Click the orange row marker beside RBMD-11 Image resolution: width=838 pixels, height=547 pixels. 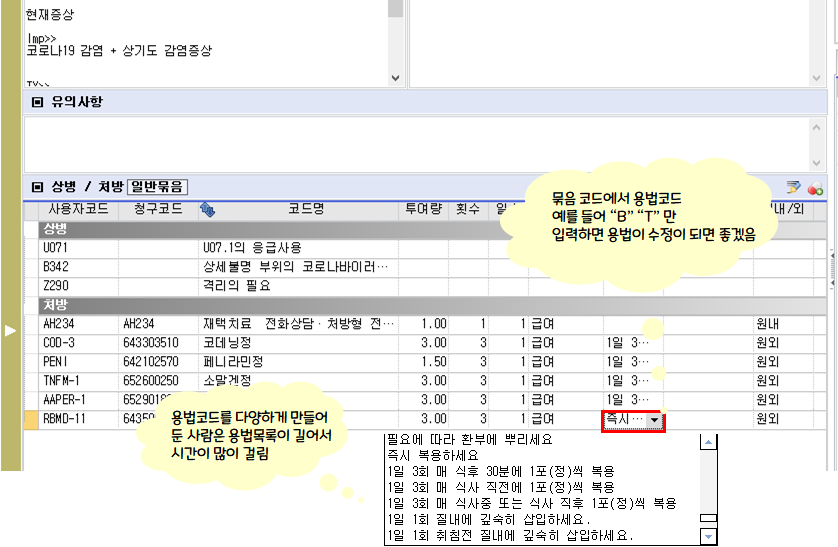[x=32, y=419]
